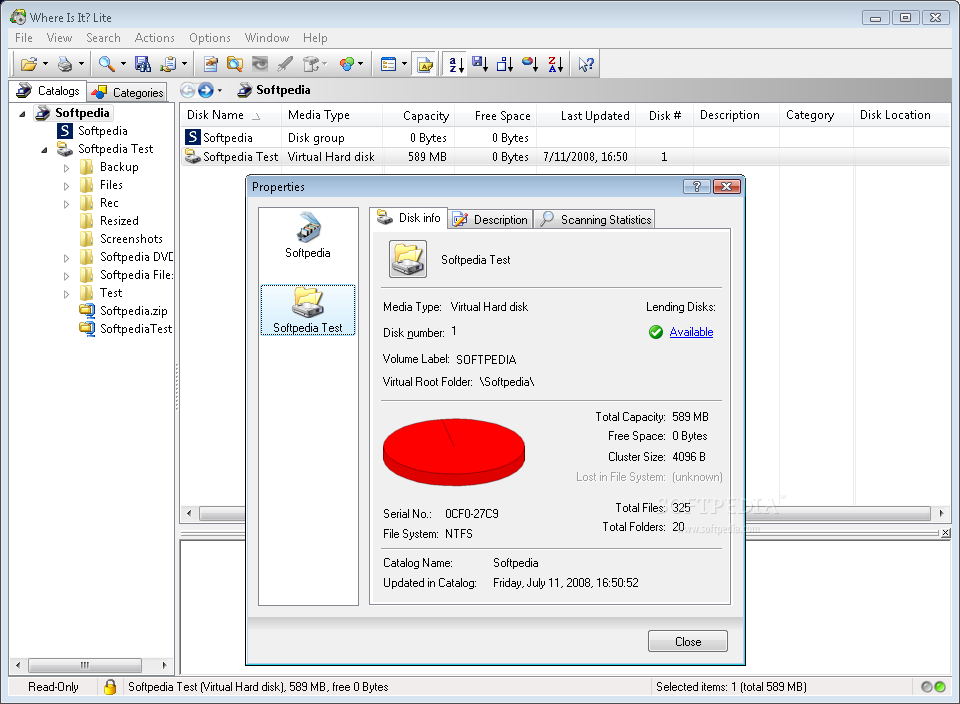The image size is (960, 704).
Task: Sort by category using colored-arrow icon
Action: 530,64
